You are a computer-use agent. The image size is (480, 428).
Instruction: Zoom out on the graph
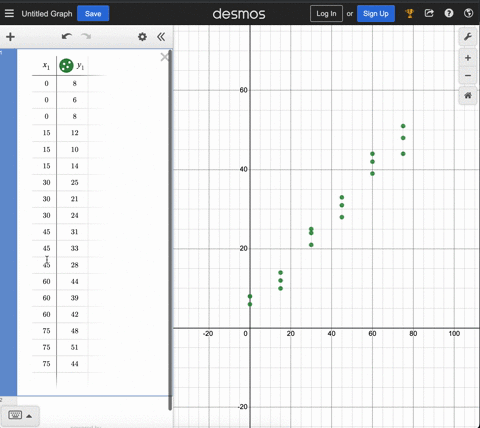(468, 75)
